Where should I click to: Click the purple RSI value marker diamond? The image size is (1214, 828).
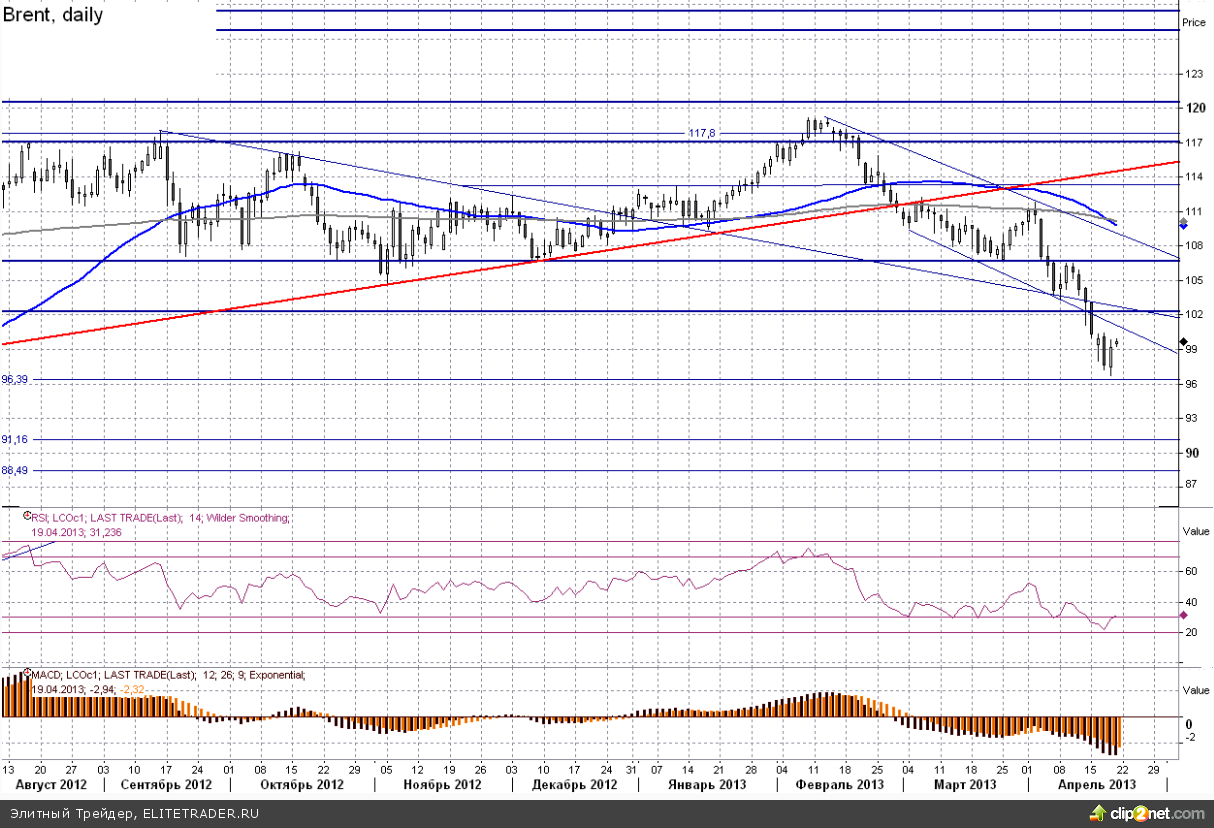[1183, 616]
